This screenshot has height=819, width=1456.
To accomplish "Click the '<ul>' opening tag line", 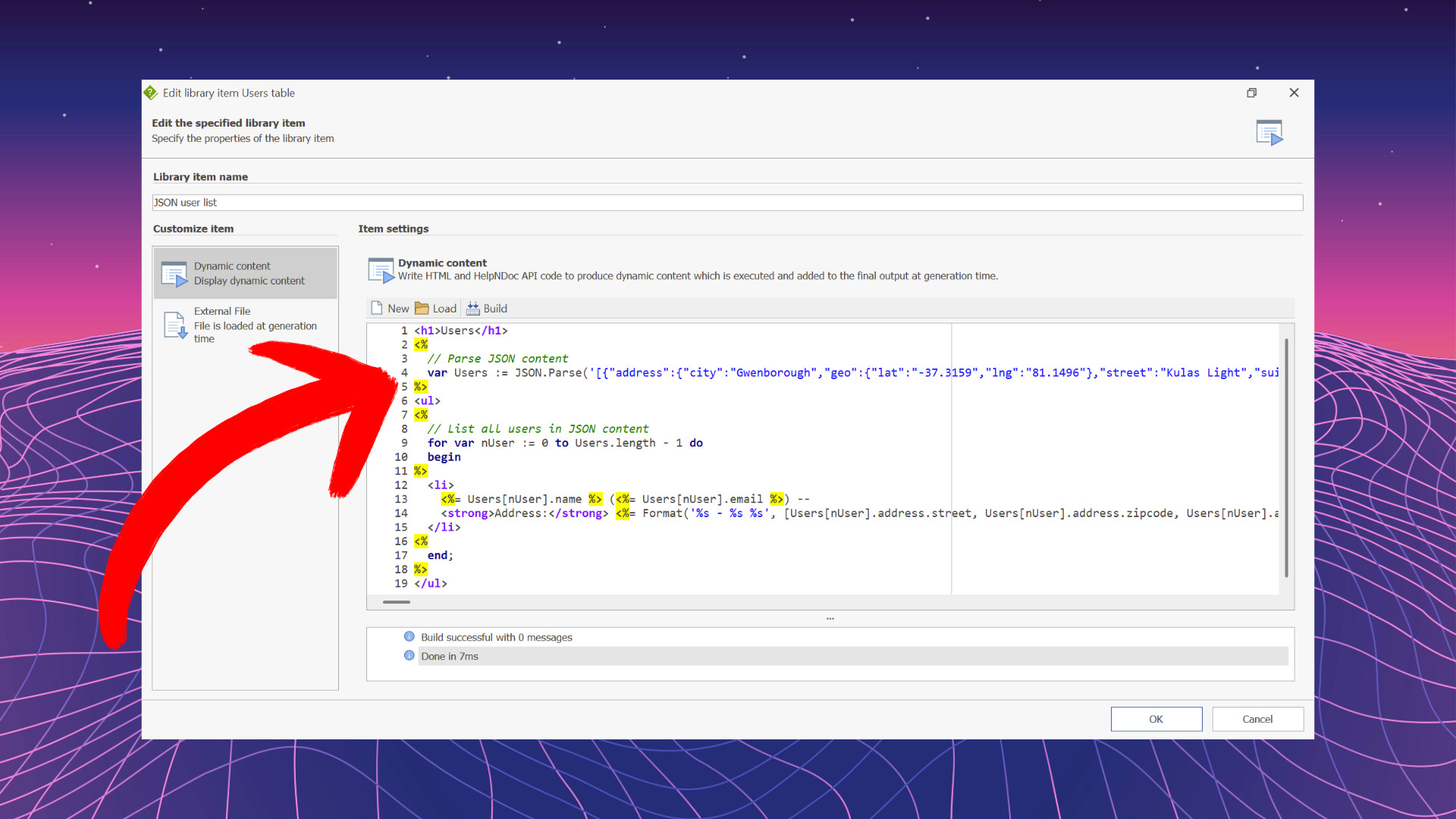I will (427, 400).
